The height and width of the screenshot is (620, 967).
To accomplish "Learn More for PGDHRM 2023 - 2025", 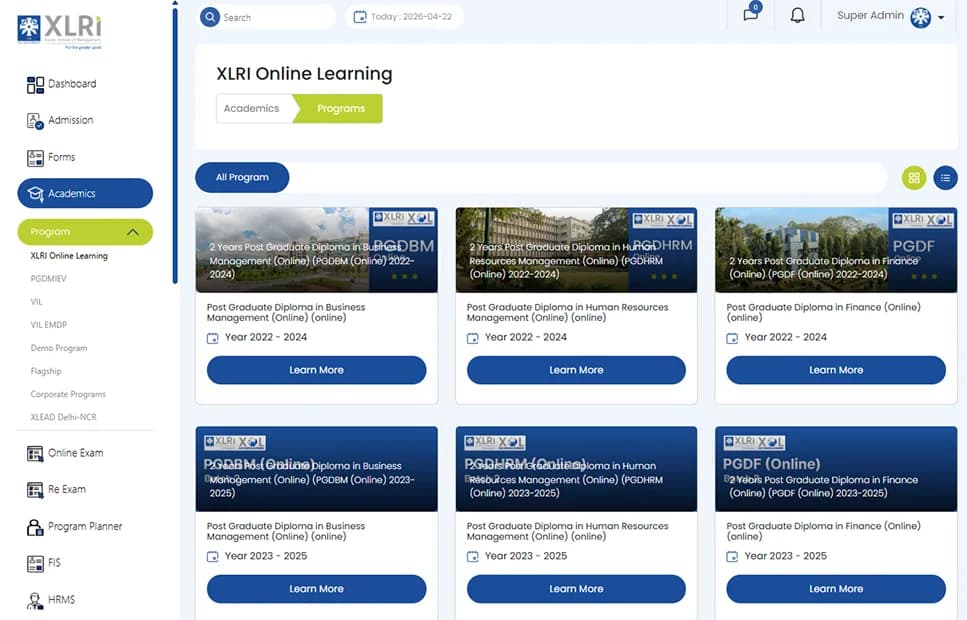I will pyautogui.click(x=576, y=589).
